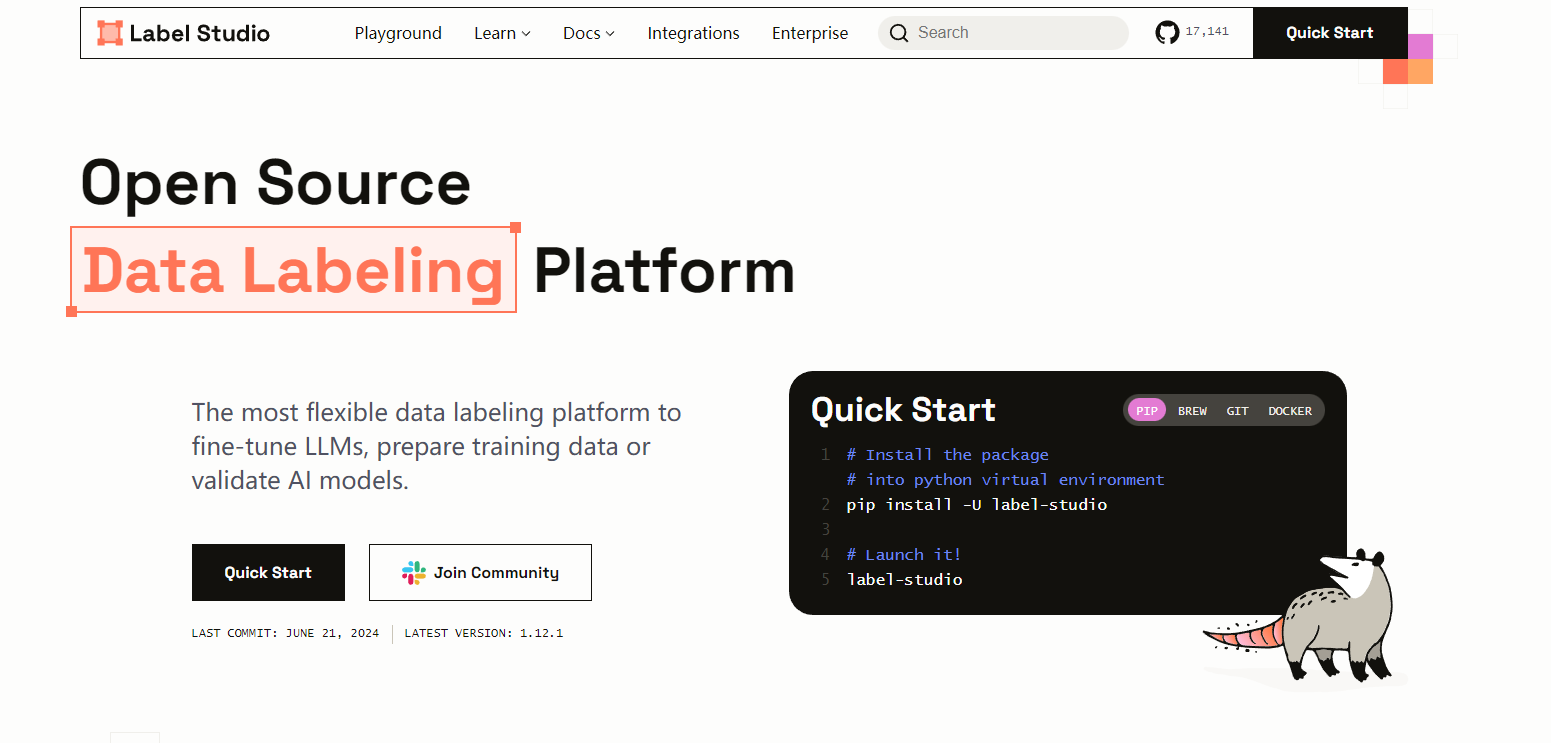The height and width of the screenshot is (743, 1551).
Task: Switch to the BREW install tab
Action: pos(1192,411)
